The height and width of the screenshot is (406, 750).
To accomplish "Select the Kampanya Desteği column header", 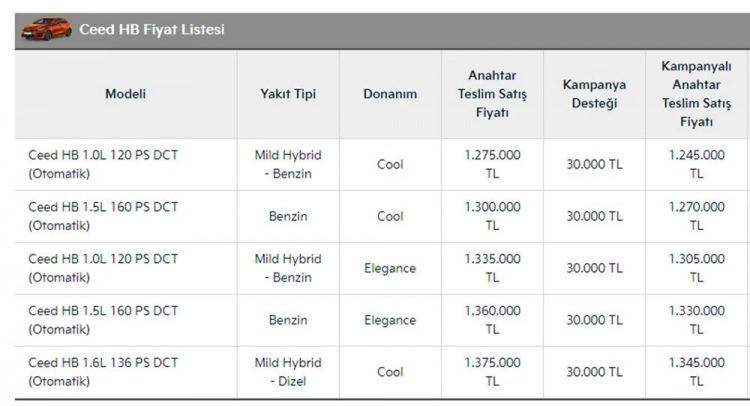I will tap(594, 94).
